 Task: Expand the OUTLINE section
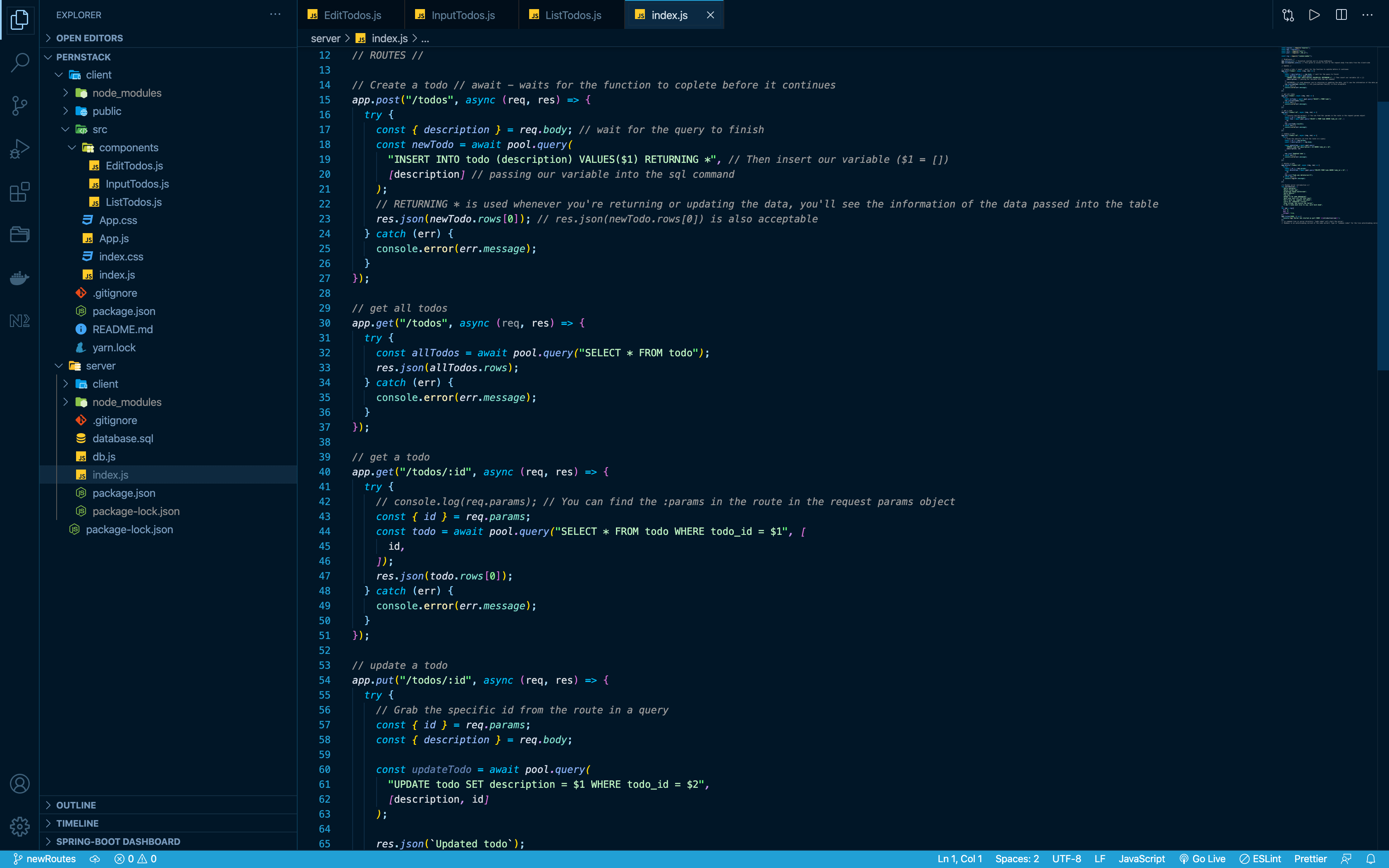[x=168, y=805]
